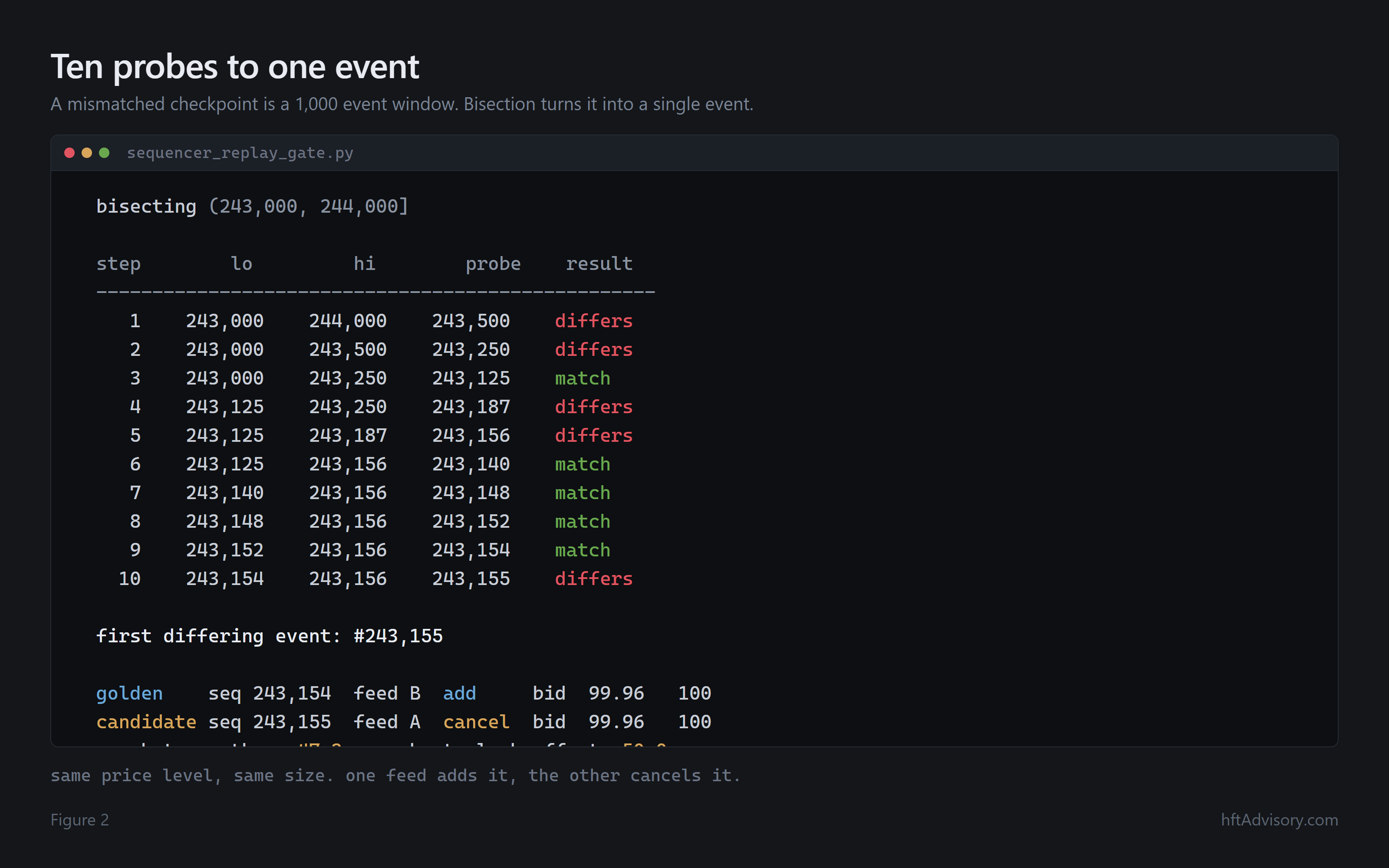Click lo value 243,148 in step 8 row
Viewport: 1389px width, 868px height.
[224, 522]
